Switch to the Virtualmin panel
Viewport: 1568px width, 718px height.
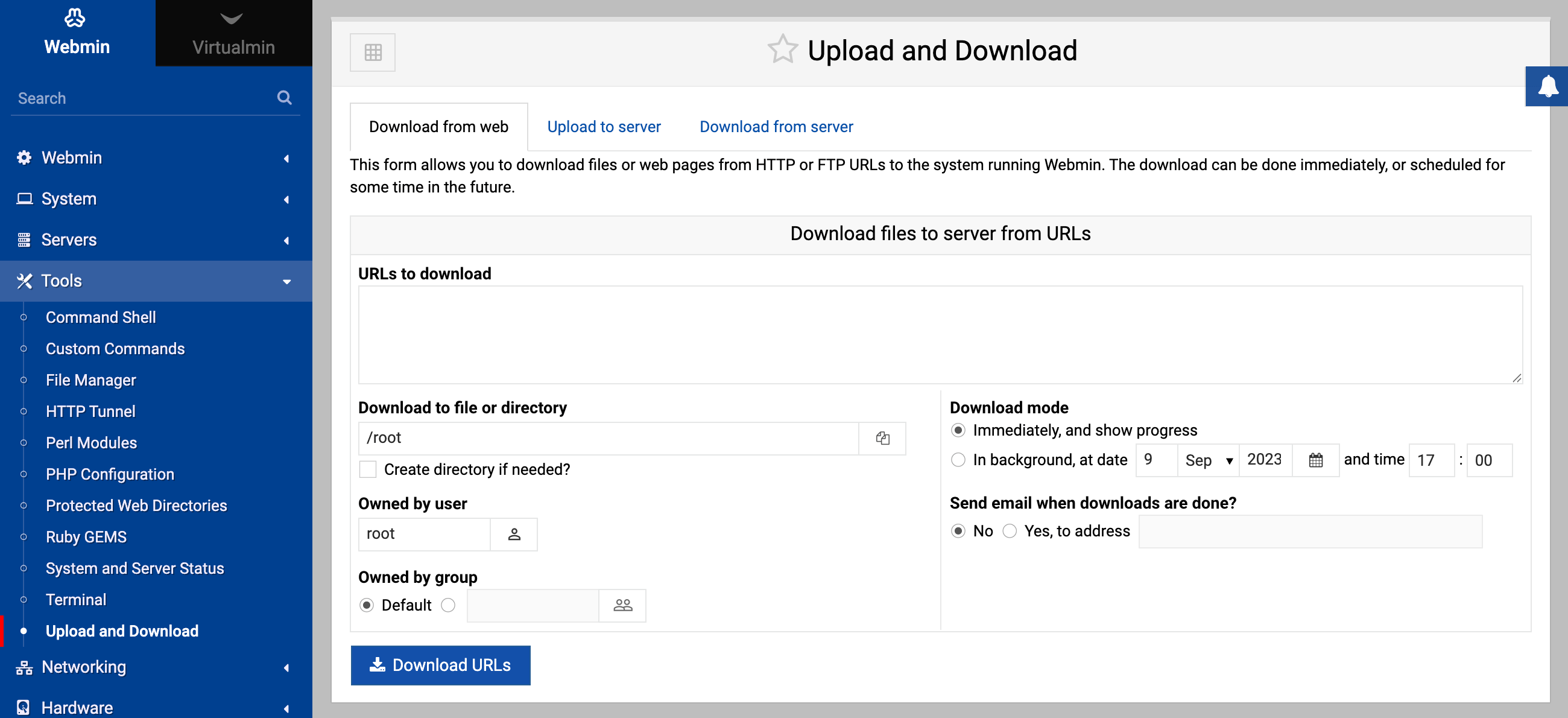tap(233, 34)
